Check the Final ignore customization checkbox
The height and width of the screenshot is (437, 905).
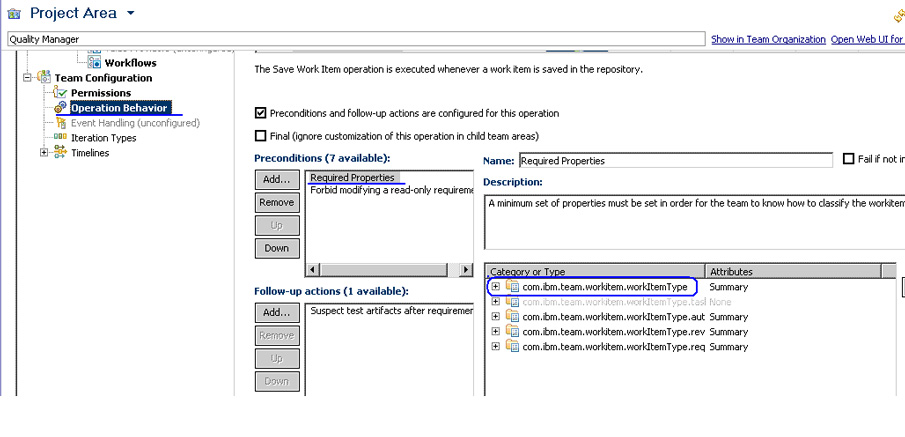[x=260, y=136]
